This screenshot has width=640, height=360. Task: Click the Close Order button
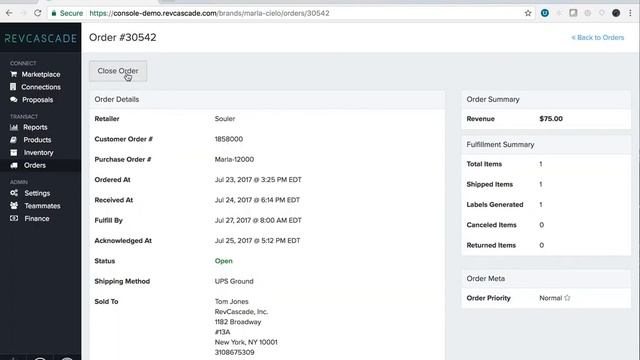118,71
